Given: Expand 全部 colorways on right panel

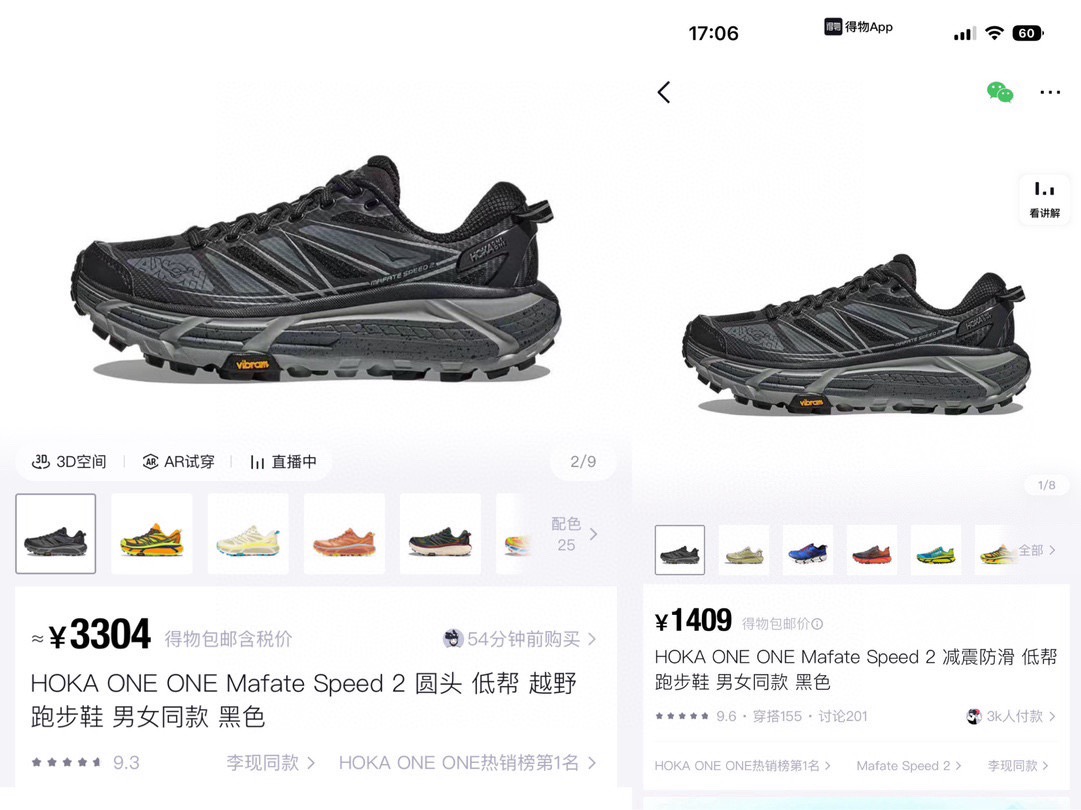Looking at the screenshot, I should point(1037,550).
